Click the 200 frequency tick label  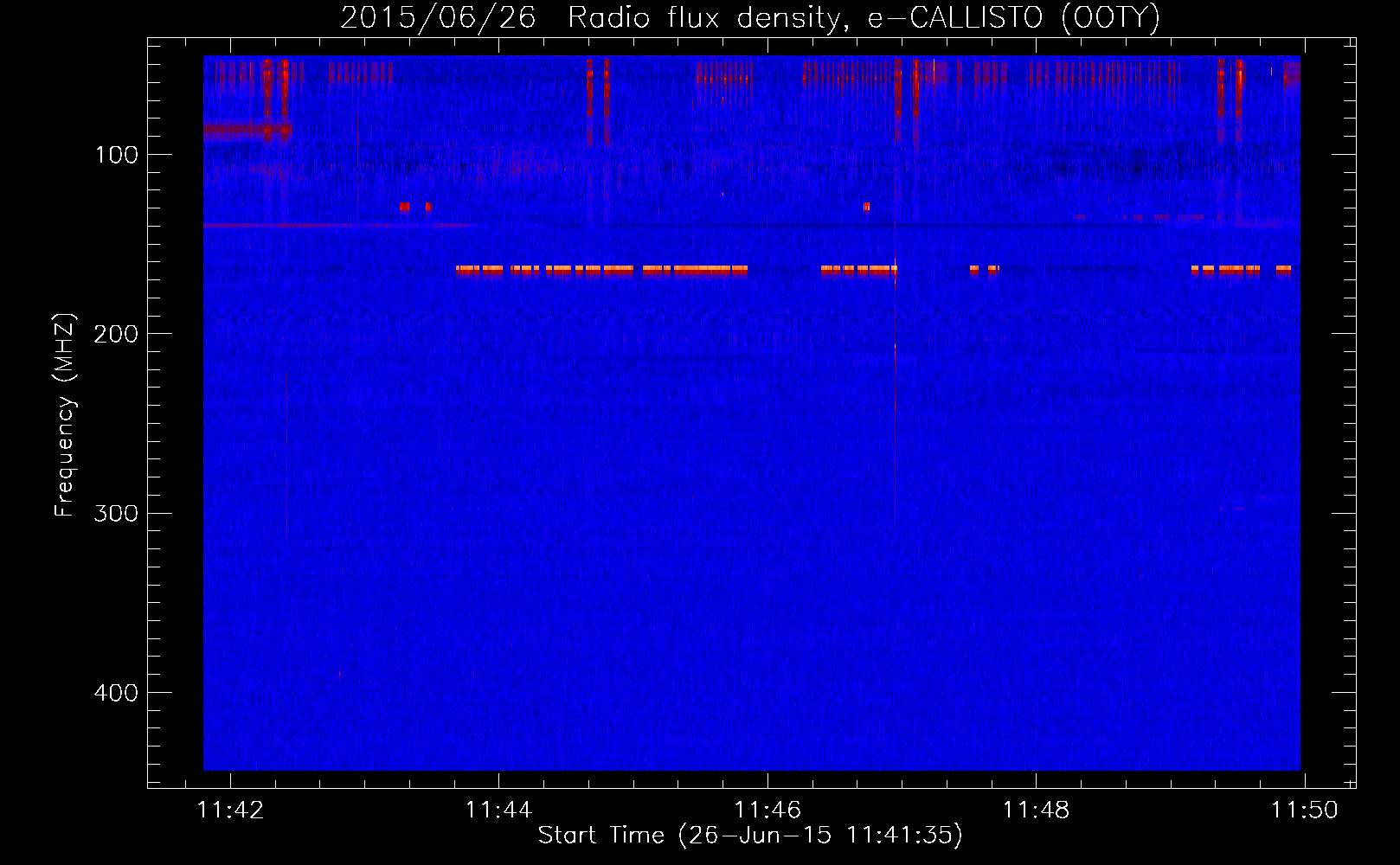coord(115,334)
